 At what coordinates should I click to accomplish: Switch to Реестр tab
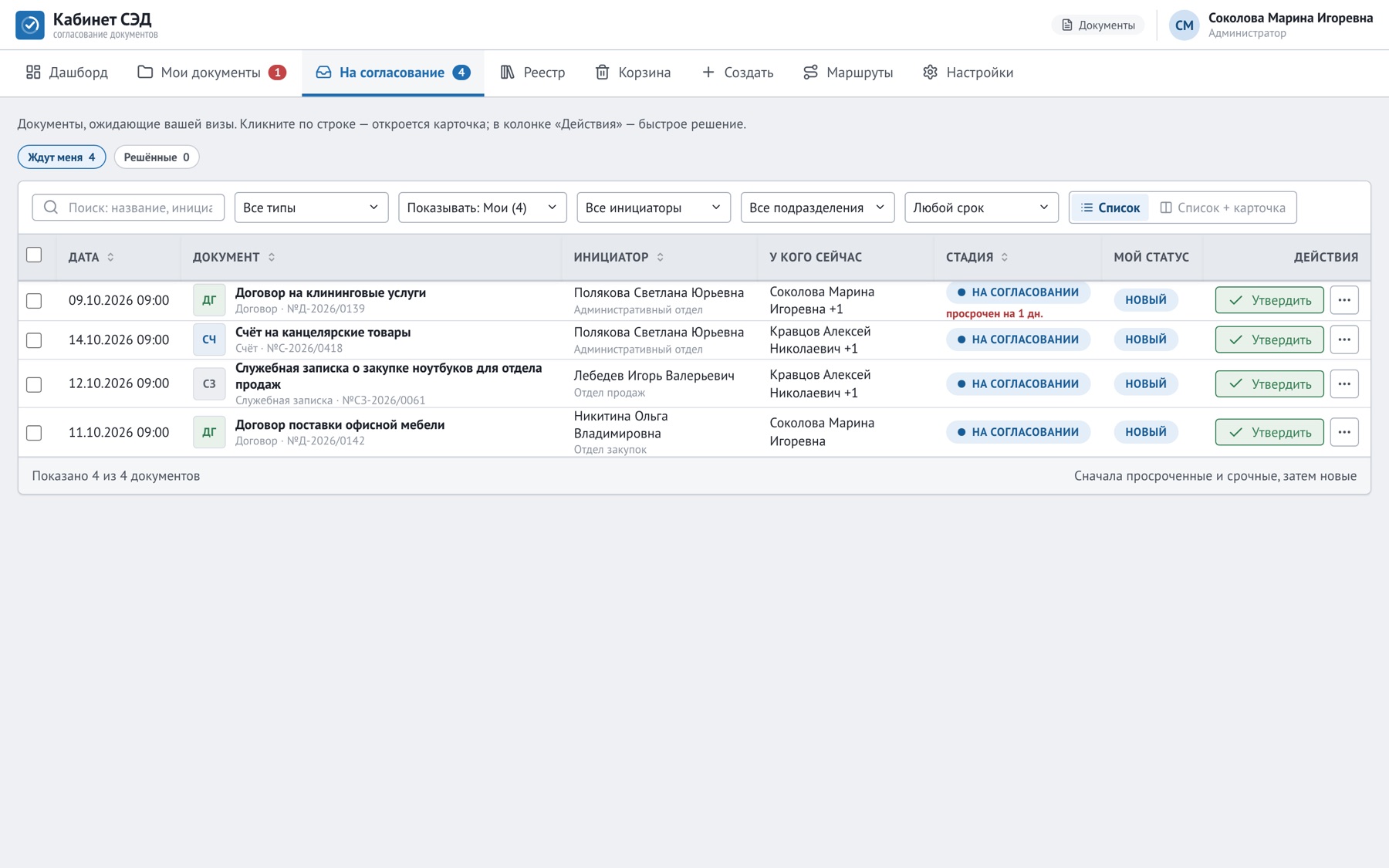click(x=533, y=73)
